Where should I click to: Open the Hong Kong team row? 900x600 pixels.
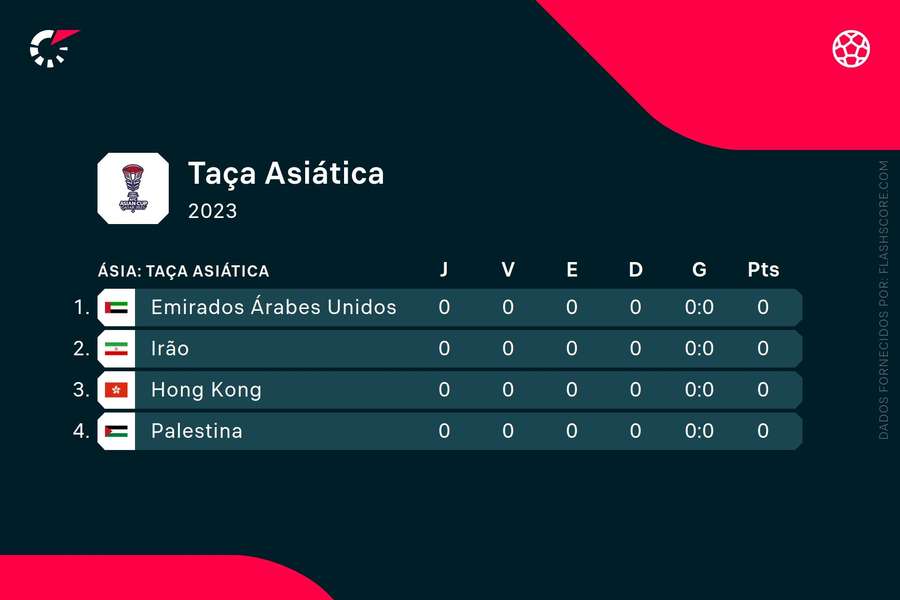coord(449,390)
